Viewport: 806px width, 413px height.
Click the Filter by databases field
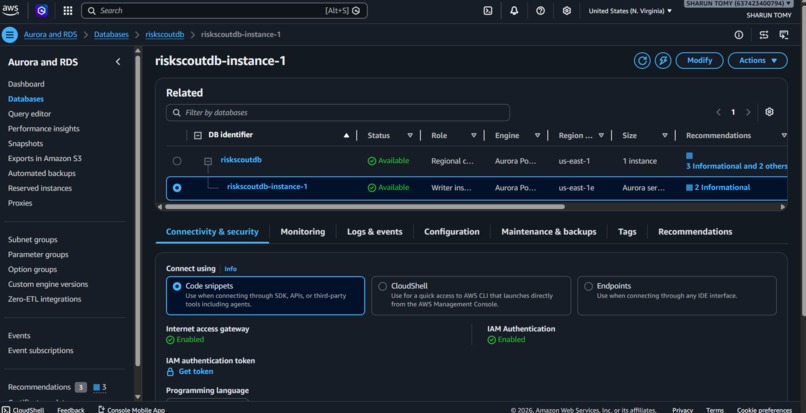click(338, 113)
